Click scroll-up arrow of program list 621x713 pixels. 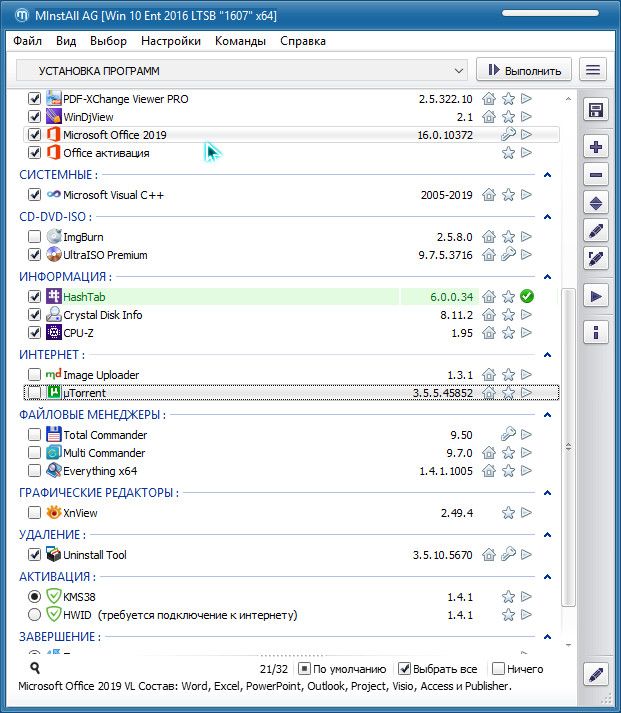coord(568,99)
